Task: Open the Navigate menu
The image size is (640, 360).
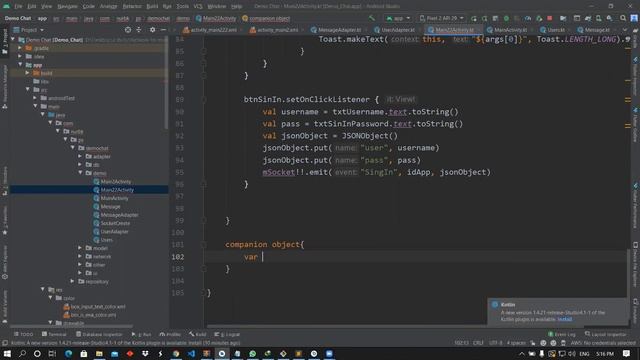Action: (x=67, y=6)
